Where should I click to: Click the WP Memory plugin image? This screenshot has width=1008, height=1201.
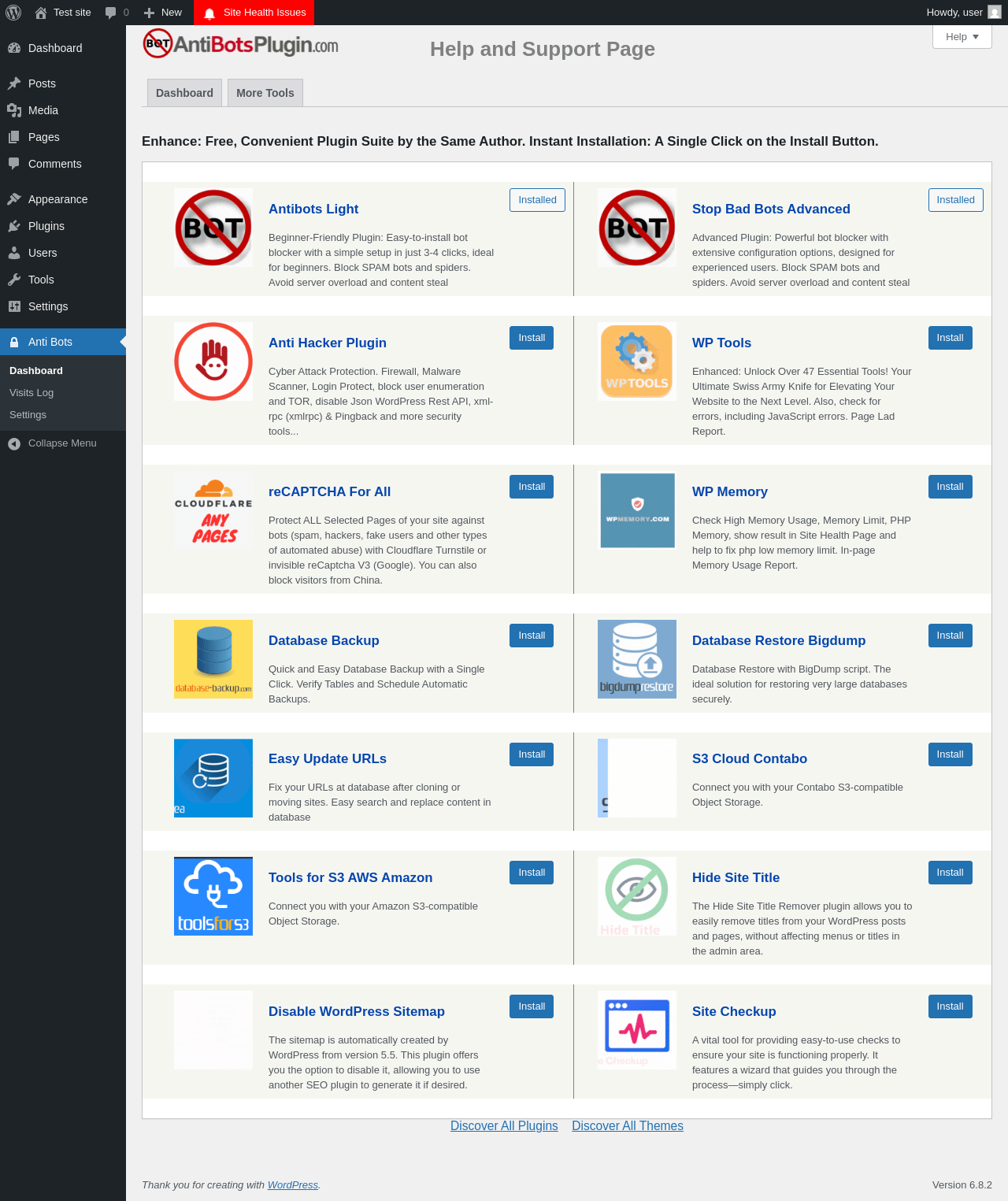click(637, 510)
